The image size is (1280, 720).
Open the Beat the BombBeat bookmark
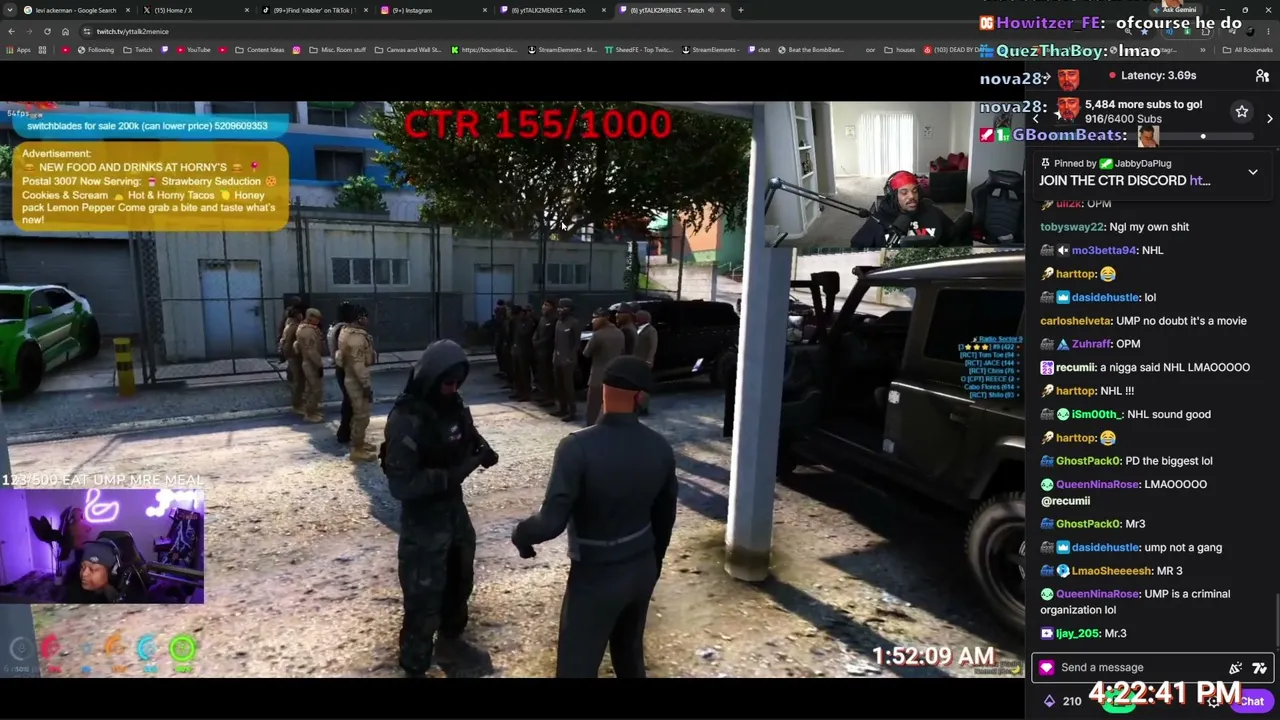(810, 50)
